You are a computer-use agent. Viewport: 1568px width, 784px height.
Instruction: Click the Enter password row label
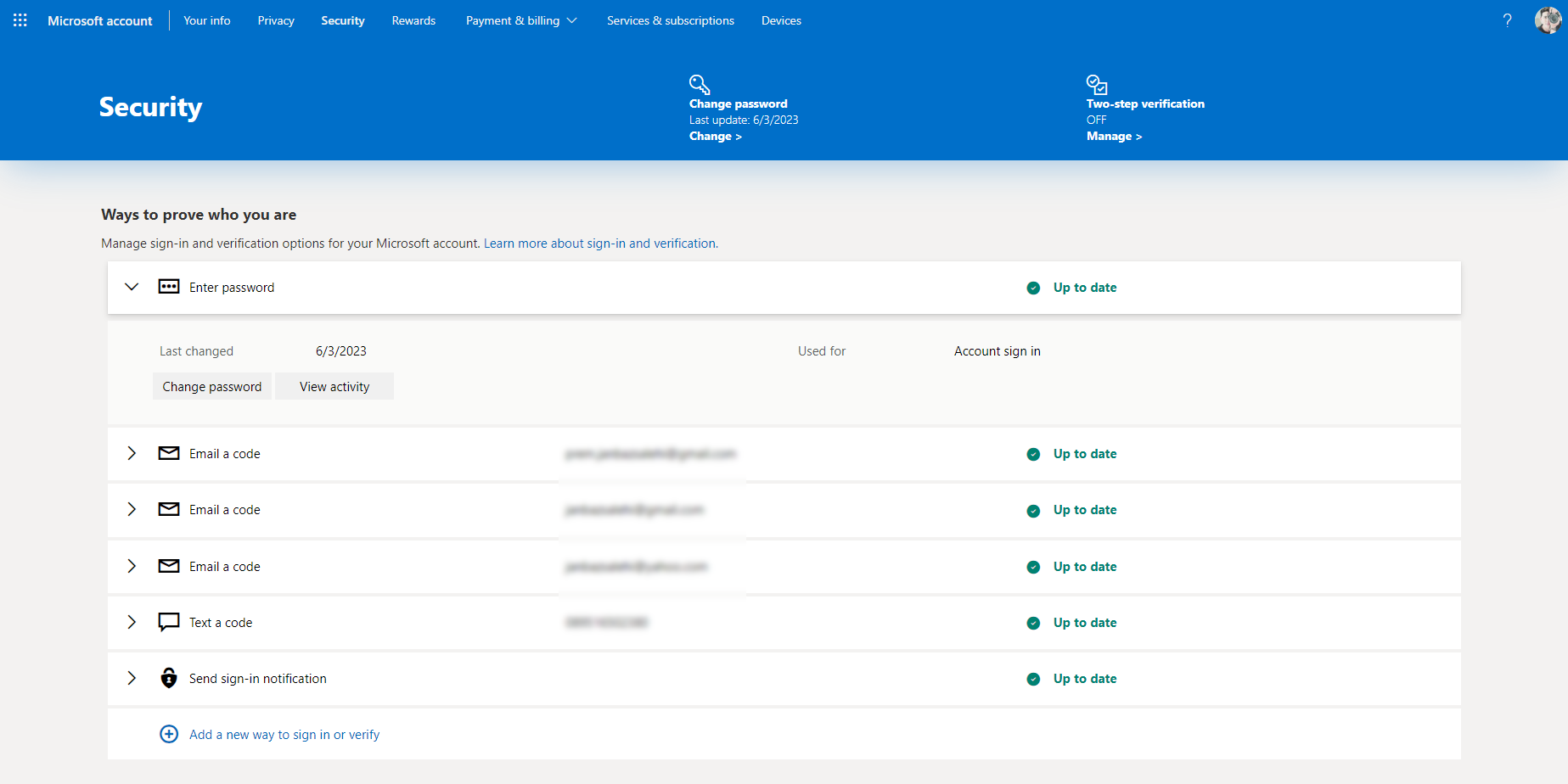click(232, 288)
